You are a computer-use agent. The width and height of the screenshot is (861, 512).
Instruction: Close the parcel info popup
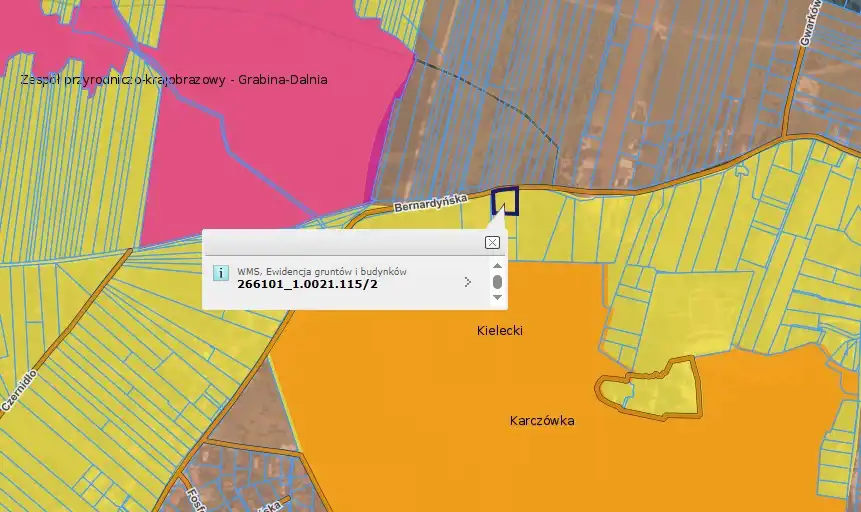tap(492, 243)
